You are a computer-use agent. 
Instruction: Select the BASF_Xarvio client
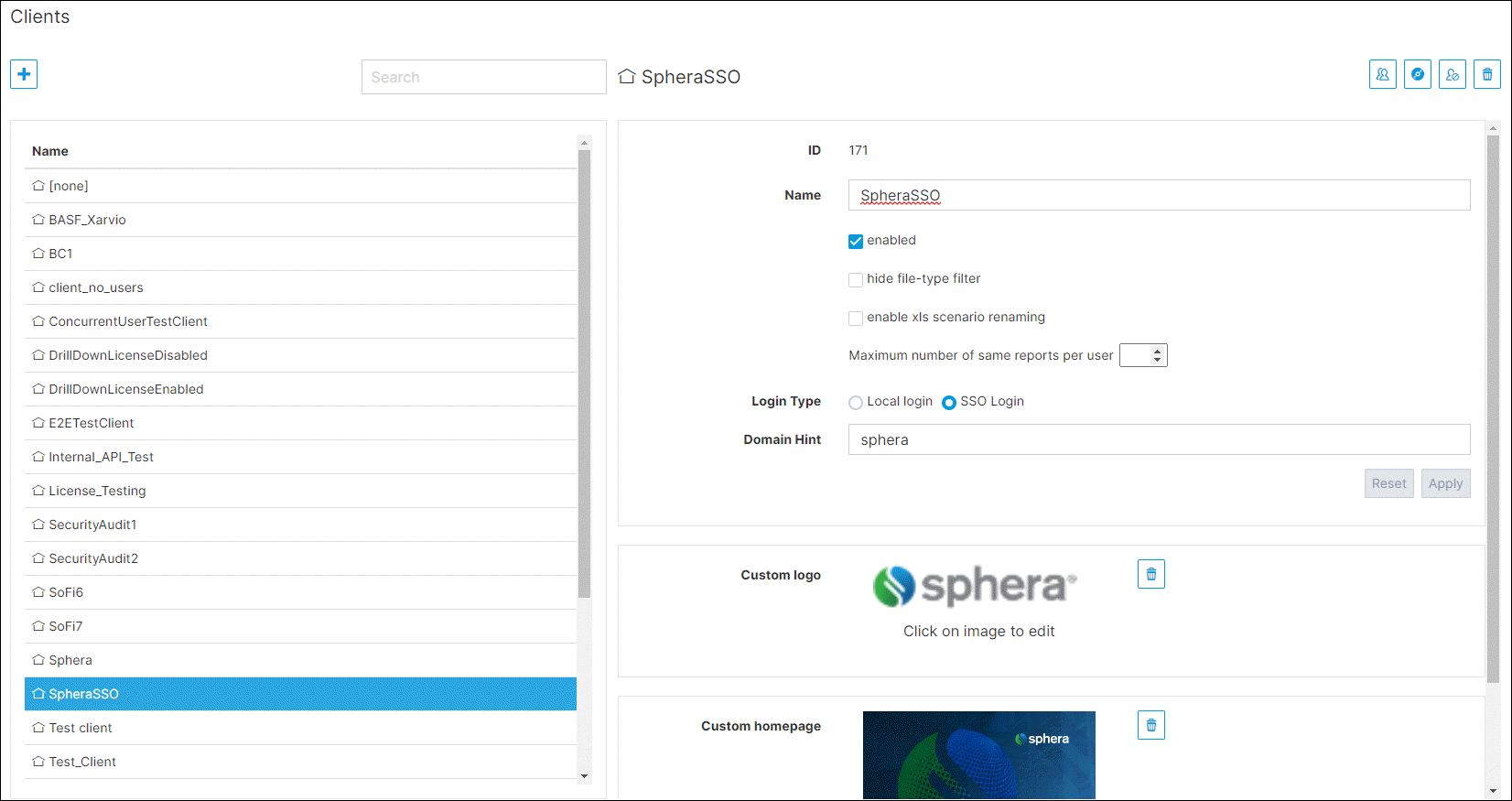[x=300, y=220]
